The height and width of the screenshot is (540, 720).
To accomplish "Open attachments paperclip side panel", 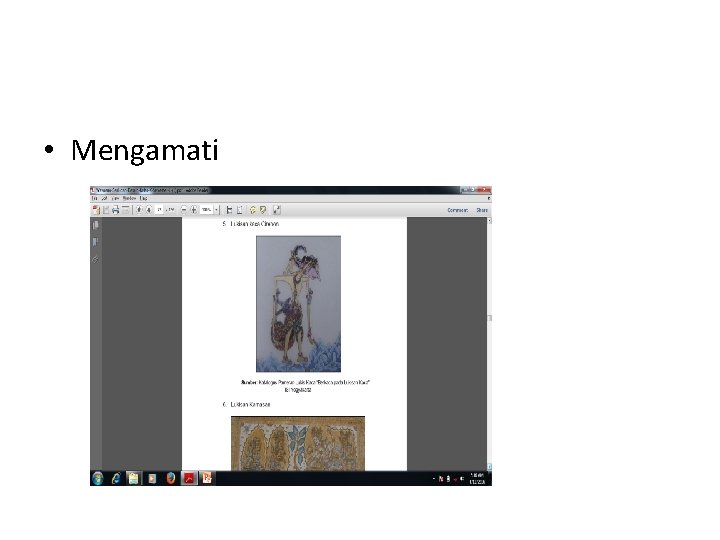I will pyautogui.click(x=96, y=259).
